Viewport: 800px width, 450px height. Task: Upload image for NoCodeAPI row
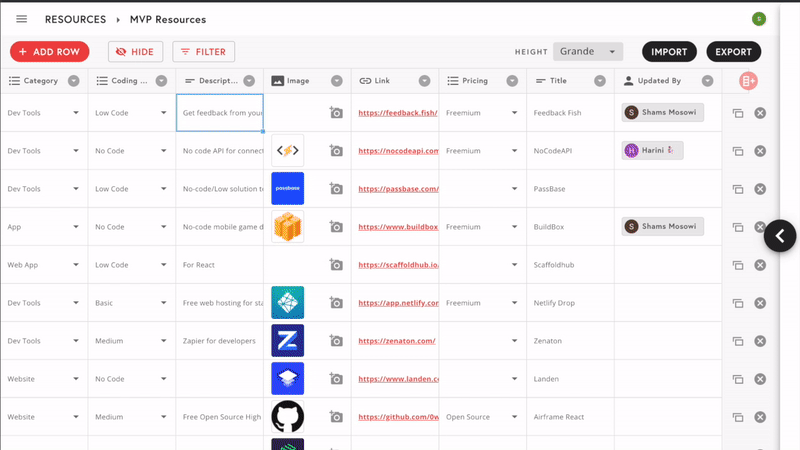coord(336,151)
